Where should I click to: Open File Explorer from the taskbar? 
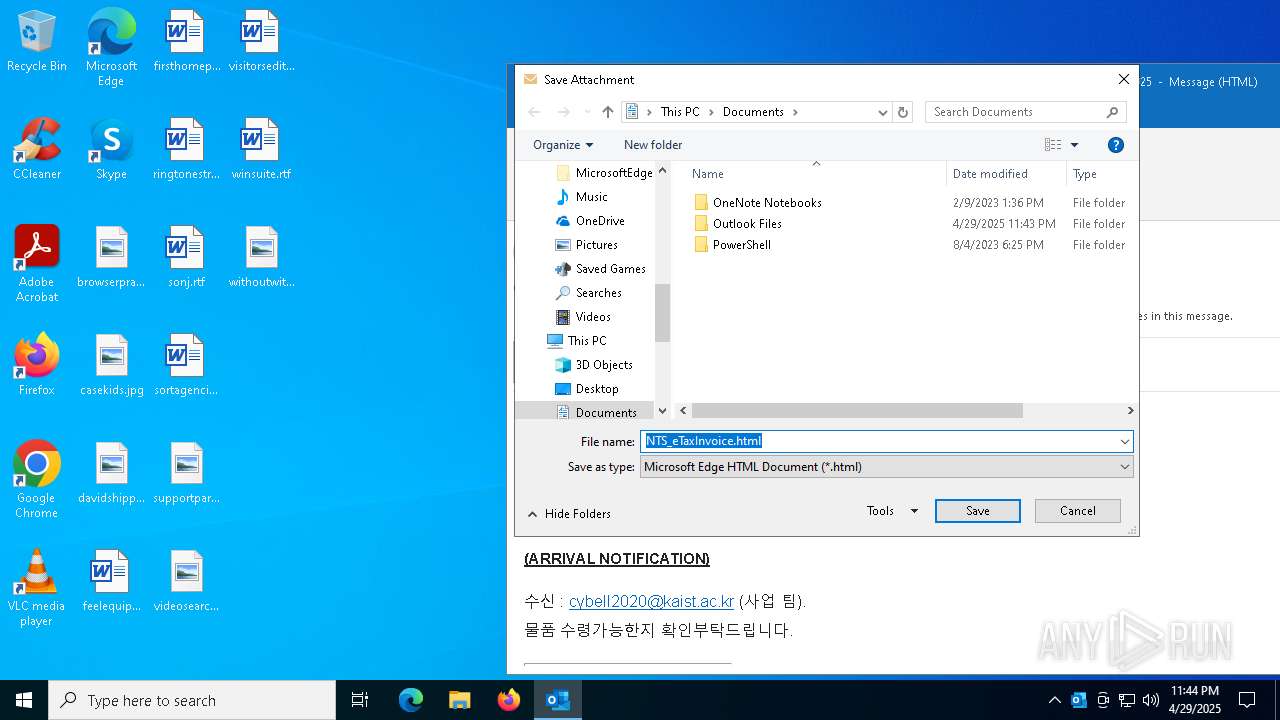click(460, 700)
